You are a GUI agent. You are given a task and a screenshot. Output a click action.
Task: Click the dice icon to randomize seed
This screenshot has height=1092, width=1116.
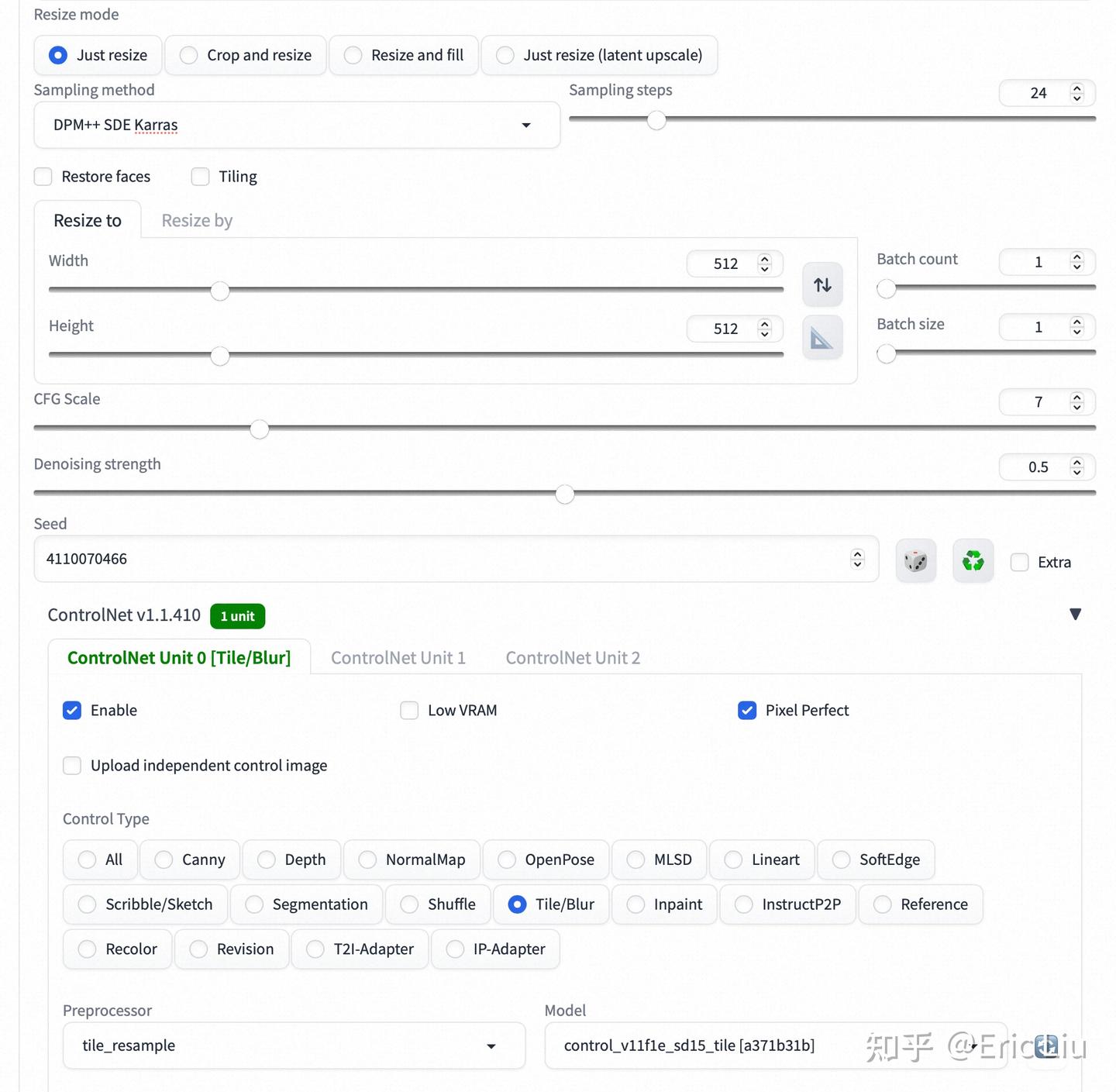915,561
